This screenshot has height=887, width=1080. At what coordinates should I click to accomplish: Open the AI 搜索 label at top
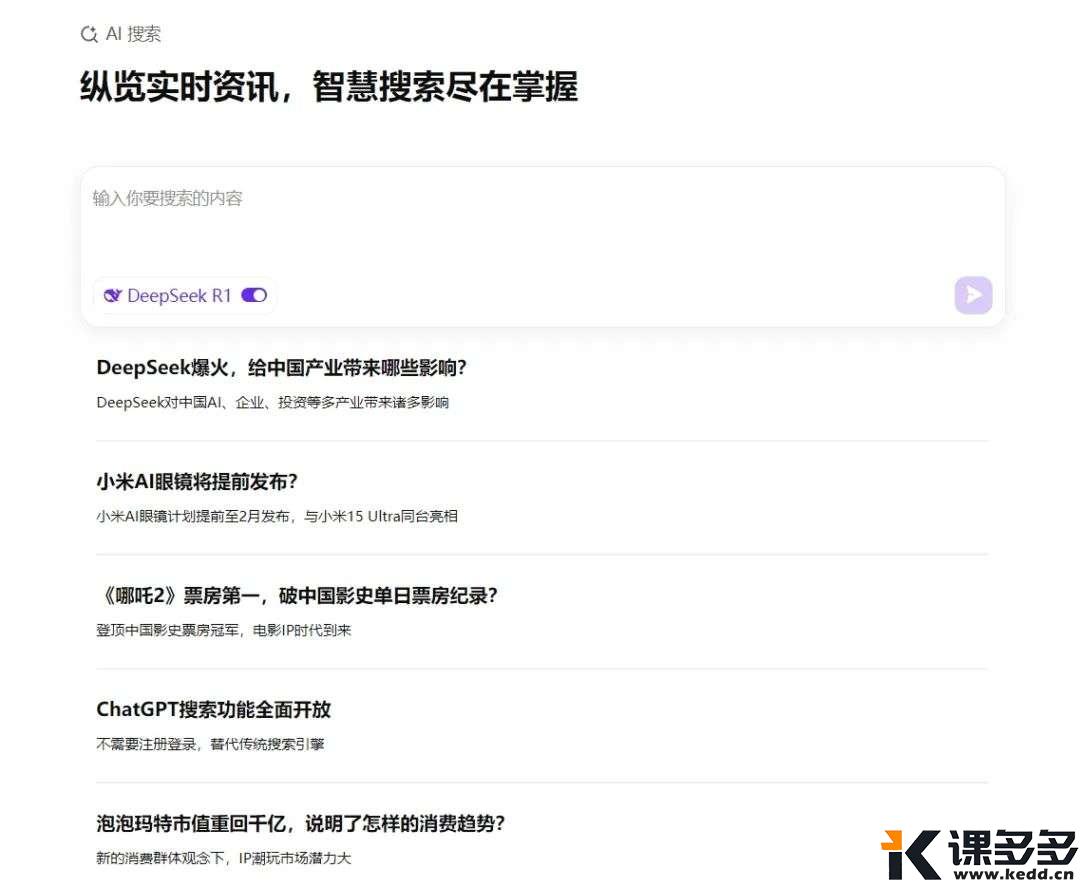point(134,34)
